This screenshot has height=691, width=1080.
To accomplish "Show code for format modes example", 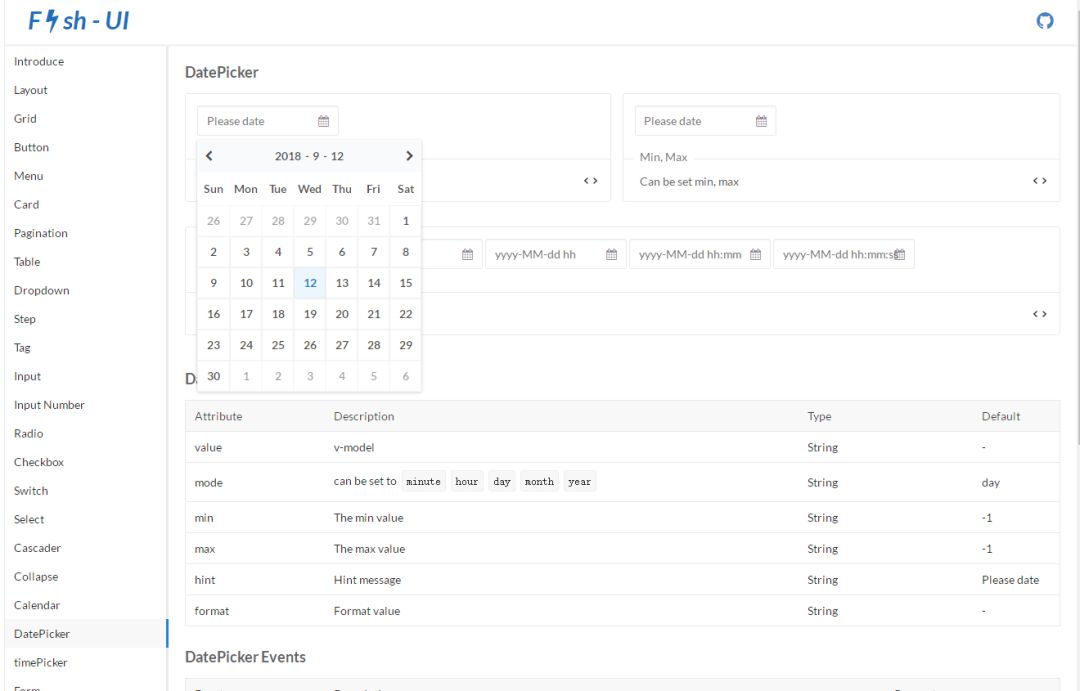I will [1039, 313].
